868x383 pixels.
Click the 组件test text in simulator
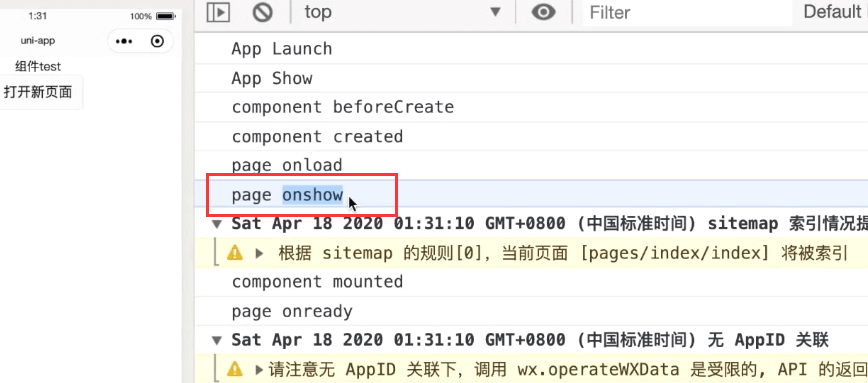coord(38,66)
